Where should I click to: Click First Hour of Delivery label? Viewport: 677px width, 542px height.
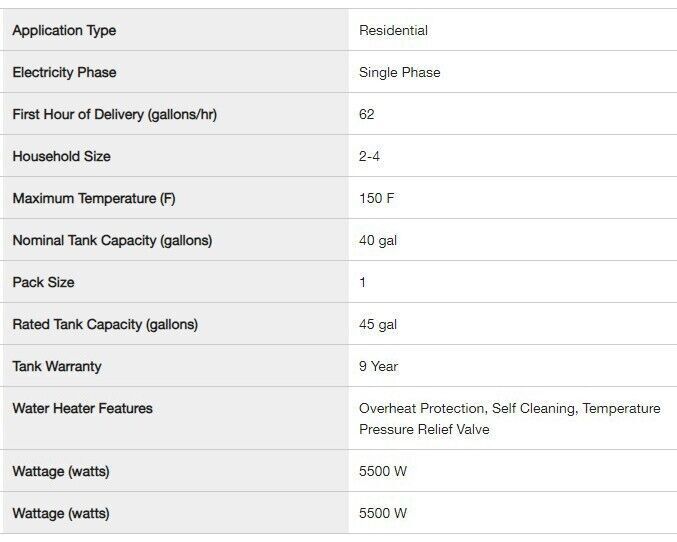(114, 114)
